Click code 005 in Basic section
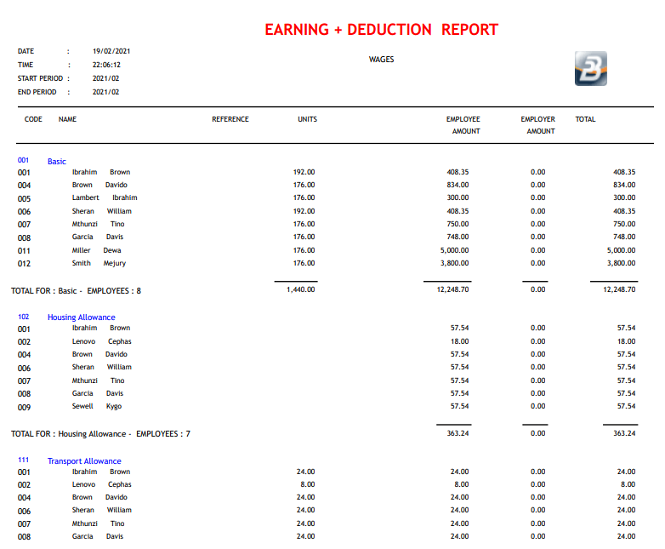Viewport: 665px width, 549px height. click(24, 199)
